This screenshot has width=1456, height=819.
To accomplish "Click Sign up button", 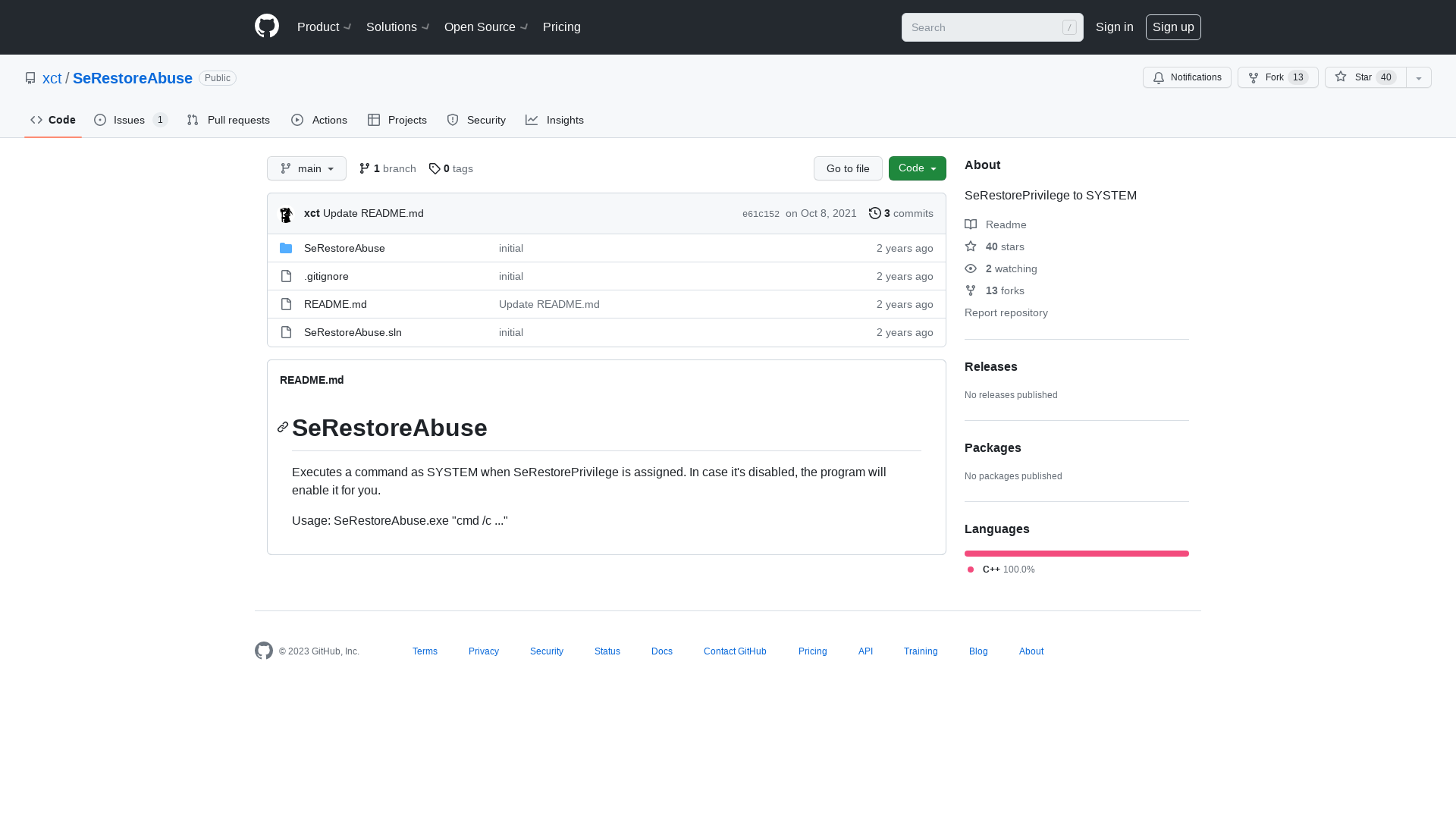I will pos(1173,27).
